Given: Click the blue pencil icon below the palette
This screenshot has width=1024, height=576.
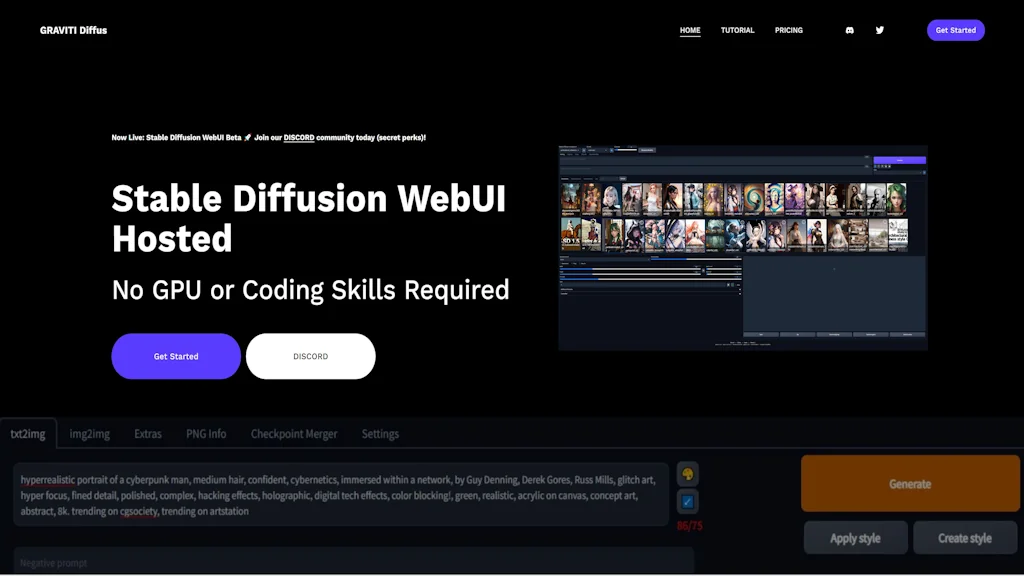Looking at the screenshot, I should [687, 502].
